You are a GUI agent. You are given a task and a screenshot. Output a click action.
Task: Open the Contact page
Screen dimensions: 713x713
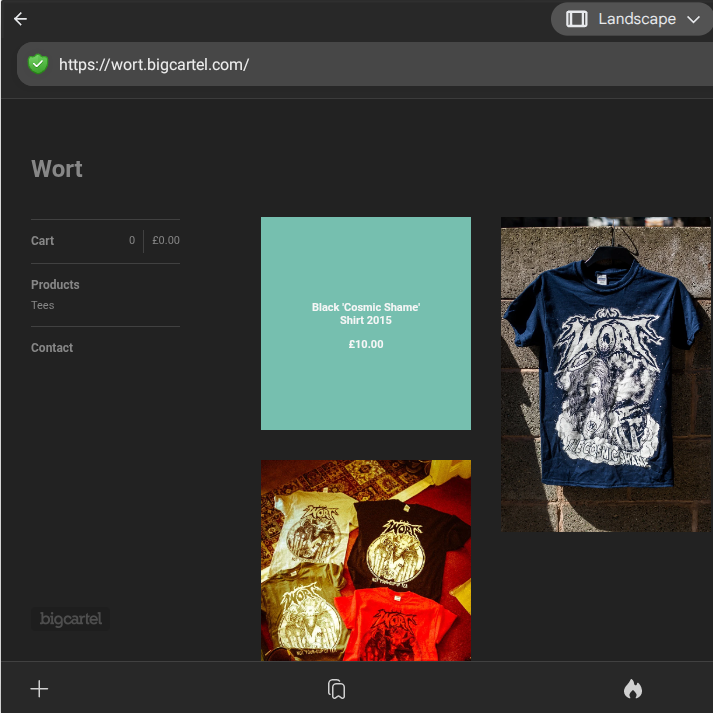tap(52, 348)
